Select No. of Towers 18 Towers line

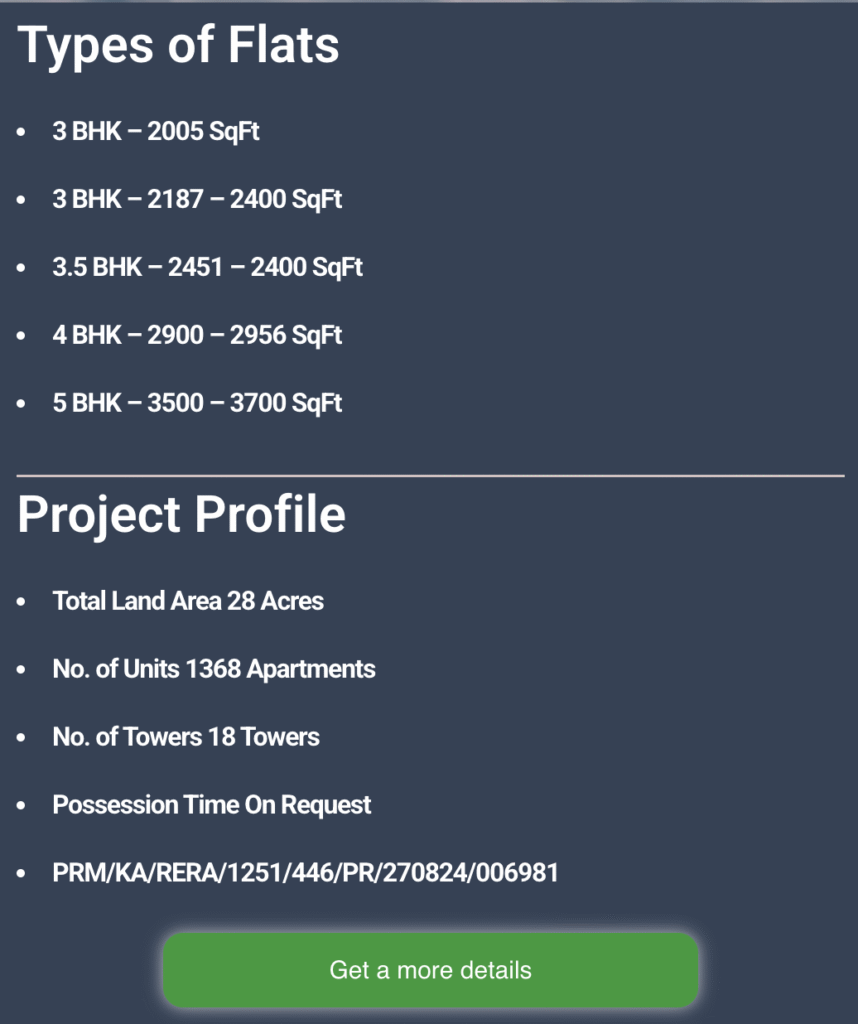pos(186,737)
